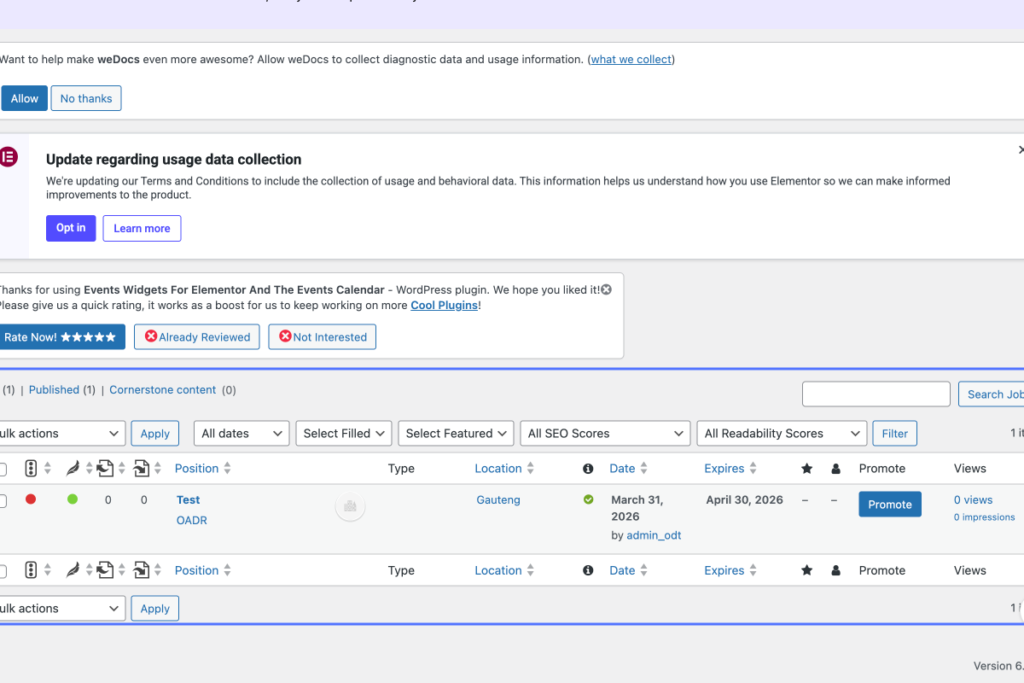
Task: Sort by outgoing links icon in header
Action: 104,468
